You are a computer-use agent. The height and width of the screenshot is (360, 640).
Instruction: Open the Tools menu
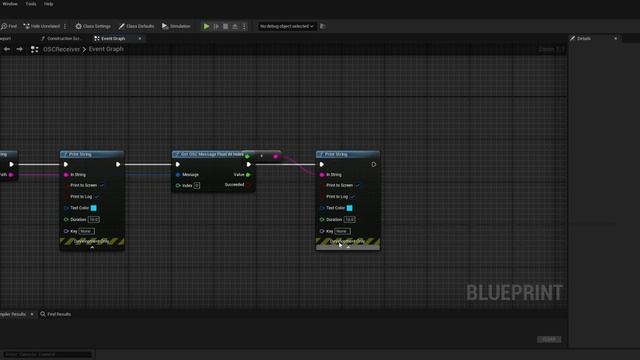tap(31, 4)
